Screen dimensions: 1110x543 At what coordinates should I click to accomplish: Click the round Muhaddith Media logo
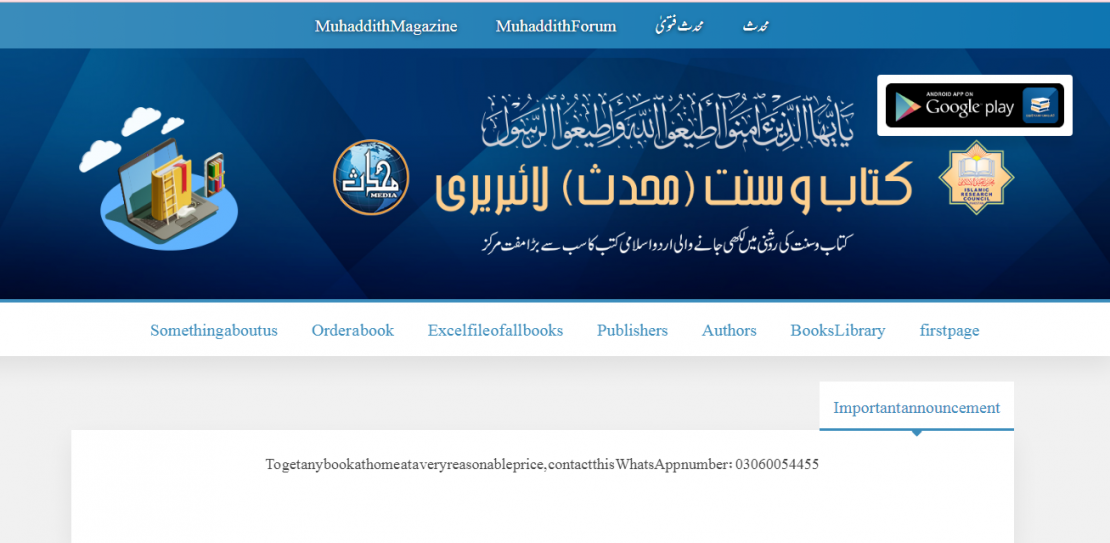coord(371,177)
